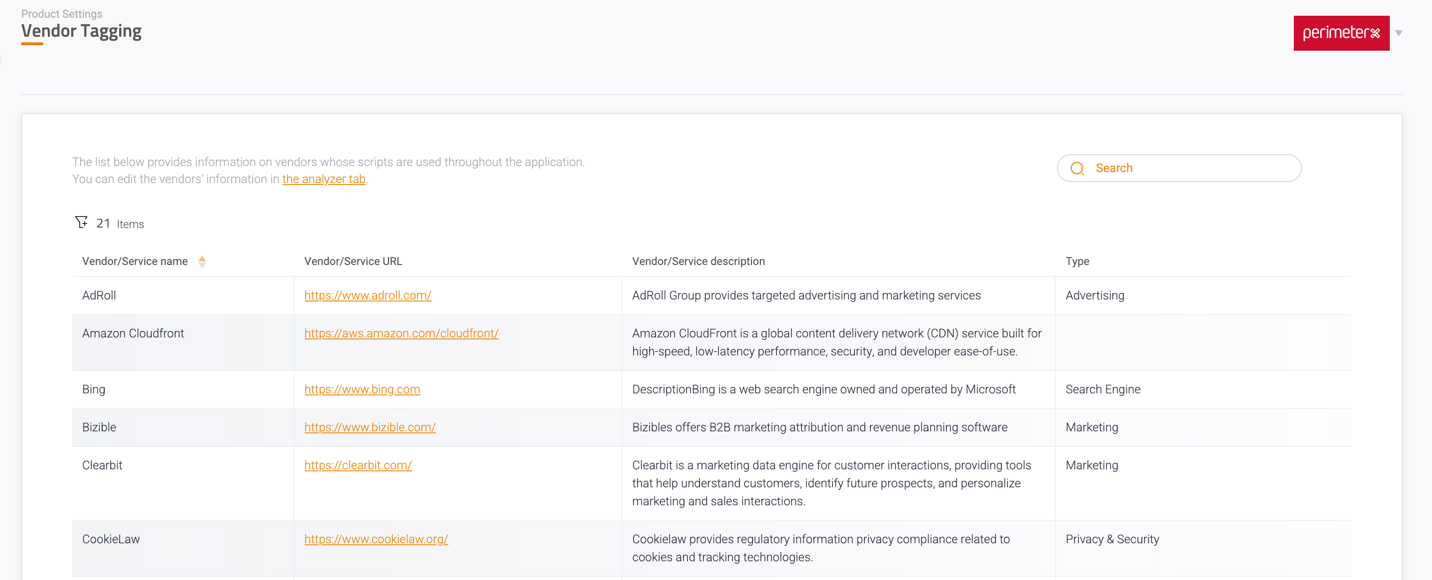This screenshot has width=1432, height=580.
Task: Open the Amazon CloudFront URL link
Action: (x=401, y=334)
